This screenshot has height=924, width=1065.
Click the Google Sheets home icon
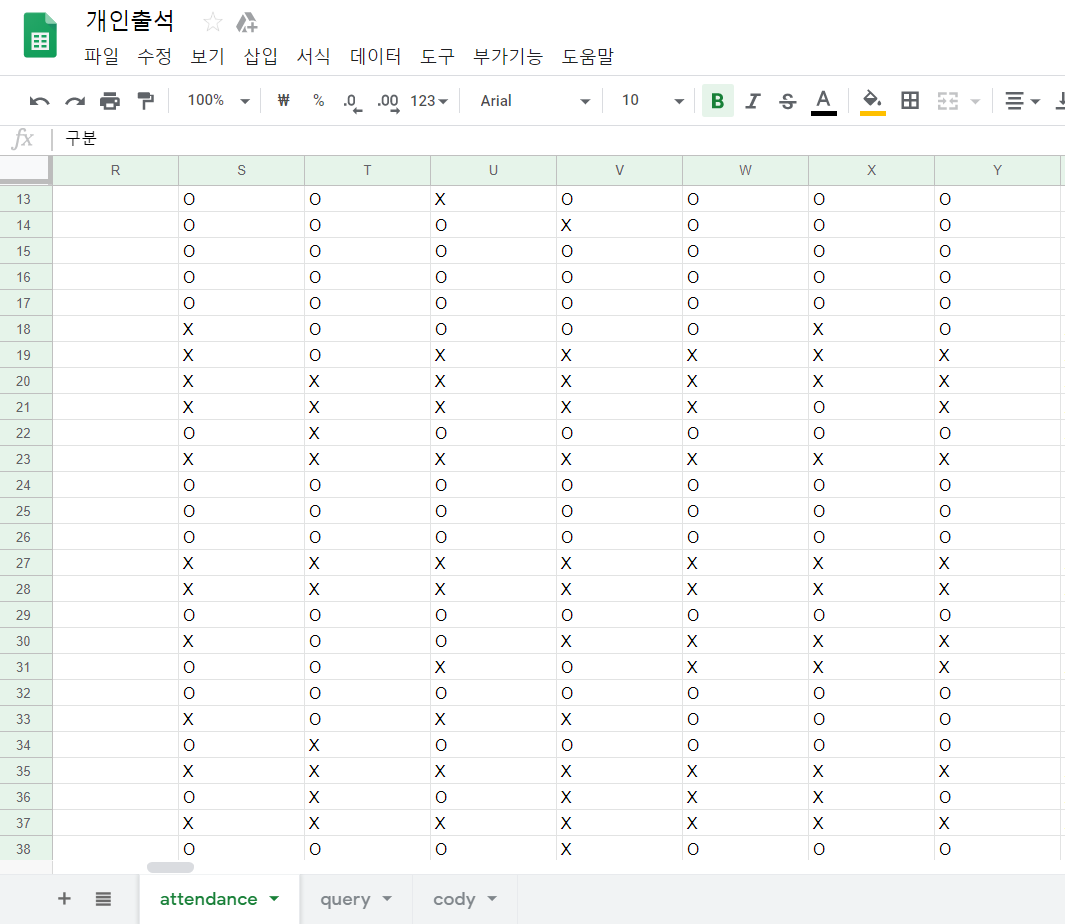[x=40, y=35]
